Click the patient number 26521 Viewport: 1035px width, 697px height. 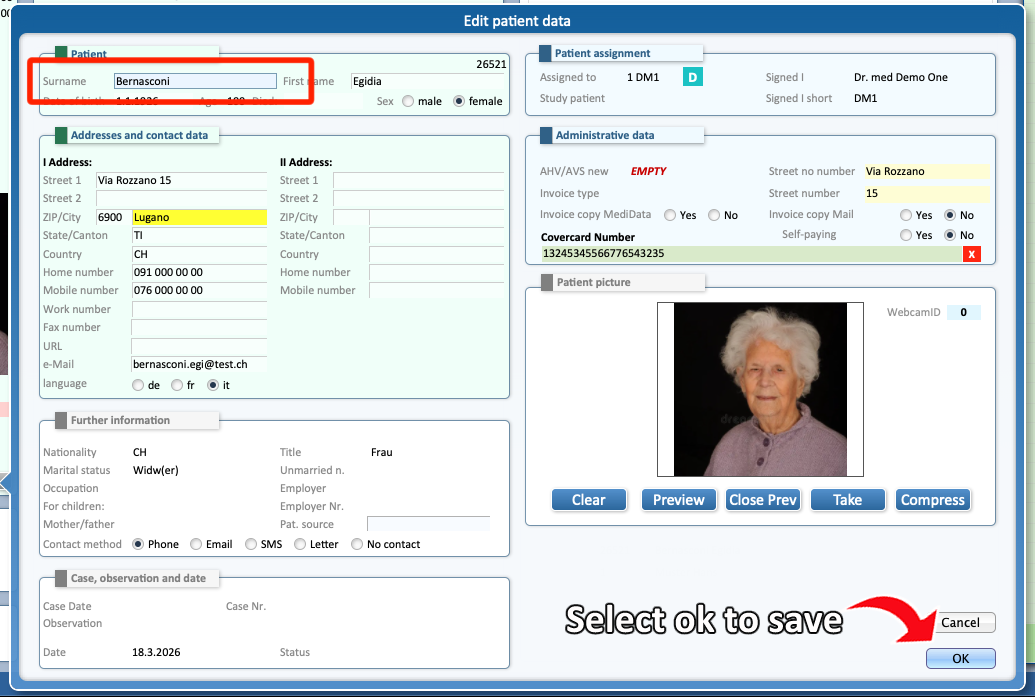point(491,64)
